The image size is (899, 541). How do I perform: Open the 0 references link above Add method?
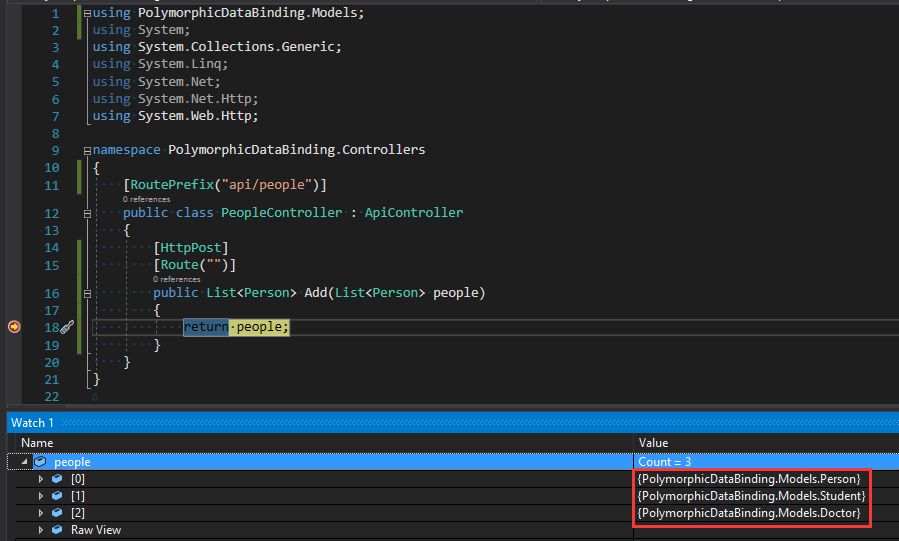[176, 279]
